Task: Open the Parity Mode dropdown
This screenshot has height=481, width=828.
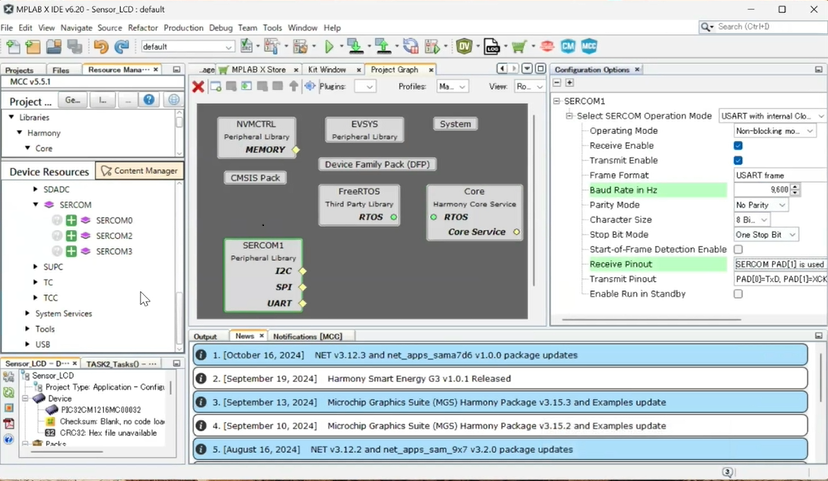Action: point(760,205)
